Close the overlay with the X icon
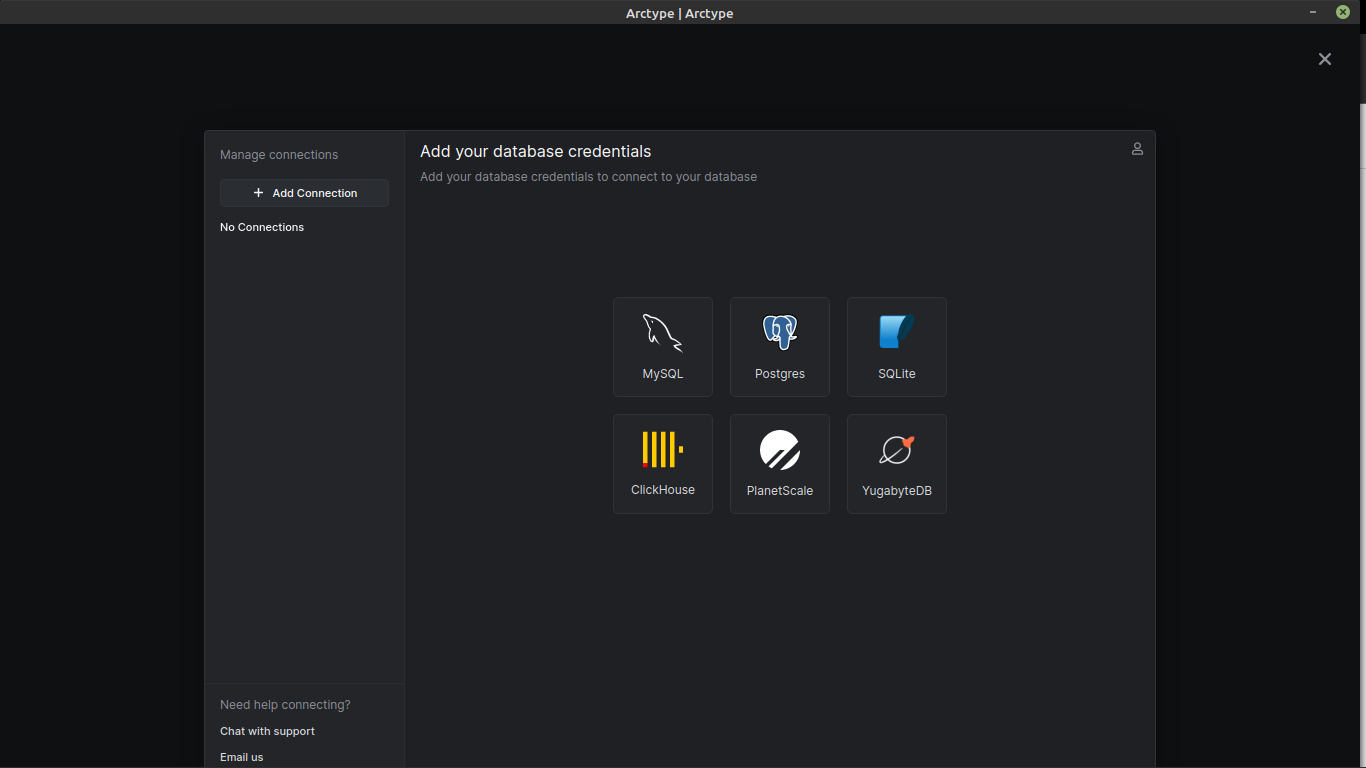 (1325, 59)
